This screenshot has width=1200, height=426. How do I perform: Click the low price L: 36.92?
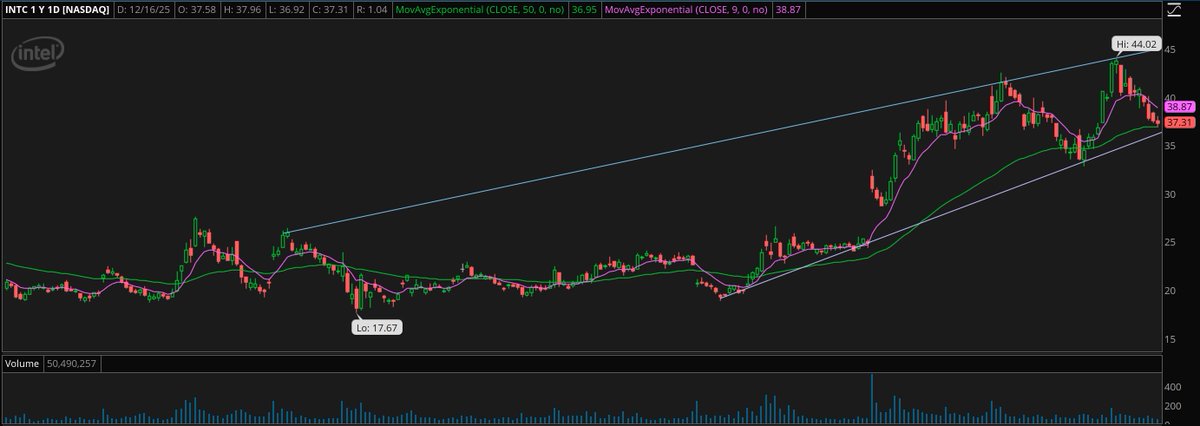[286, 10]
